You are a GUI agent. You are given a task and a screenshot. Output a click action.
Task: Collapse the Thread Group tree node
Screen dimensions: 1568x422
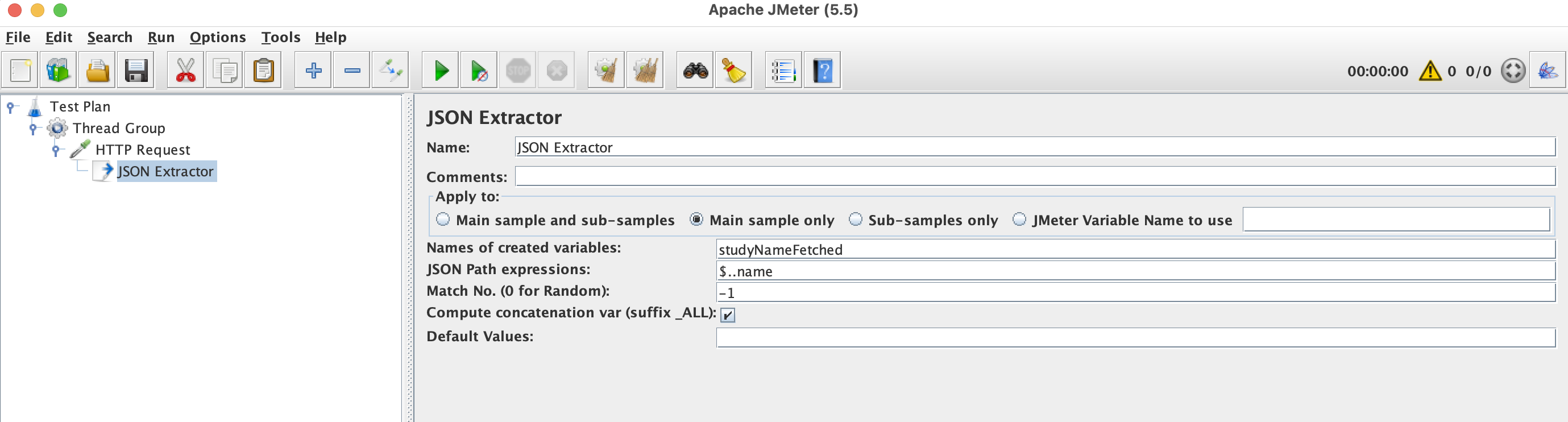[x=34, y=129]
